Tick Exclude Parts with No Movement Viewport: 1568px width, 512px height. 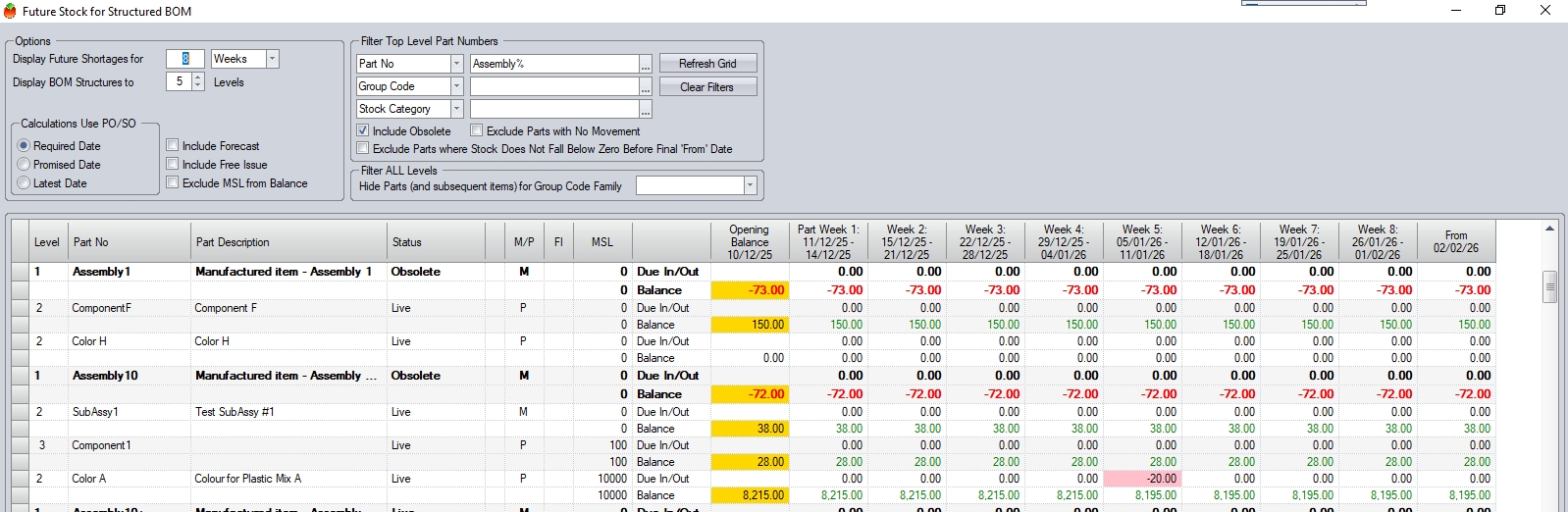coord(477,130)
